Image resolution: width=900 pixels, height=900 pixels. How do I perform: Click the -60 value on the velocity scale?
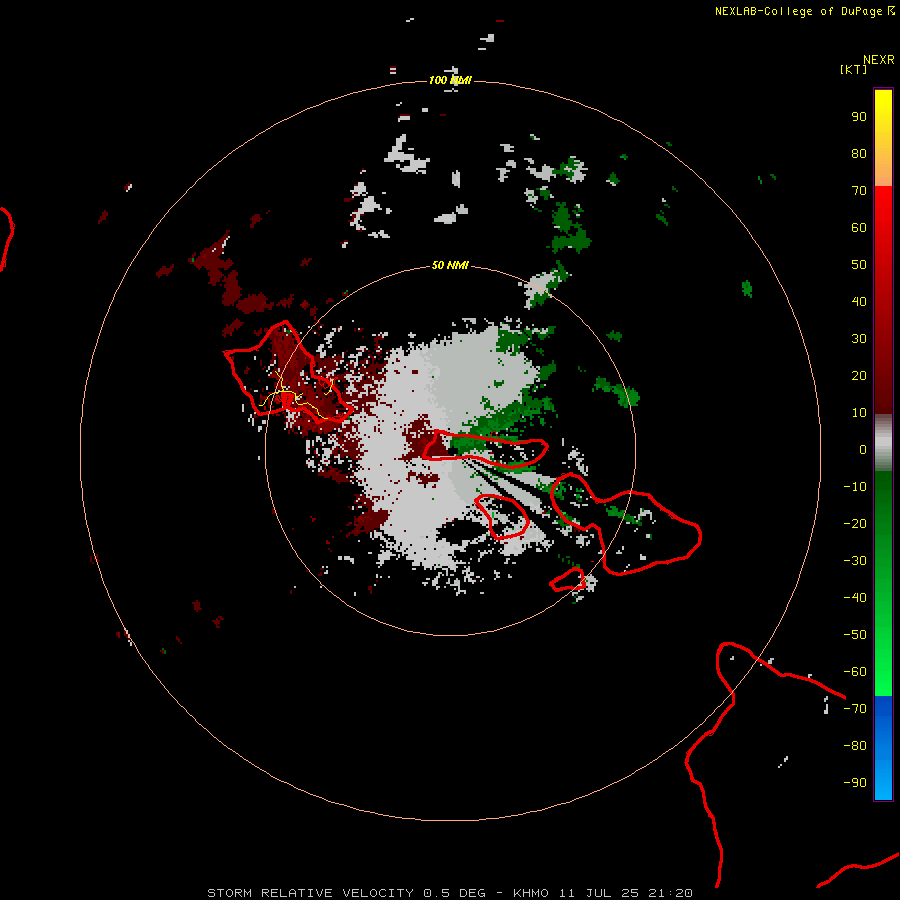(x=855, y=672)
